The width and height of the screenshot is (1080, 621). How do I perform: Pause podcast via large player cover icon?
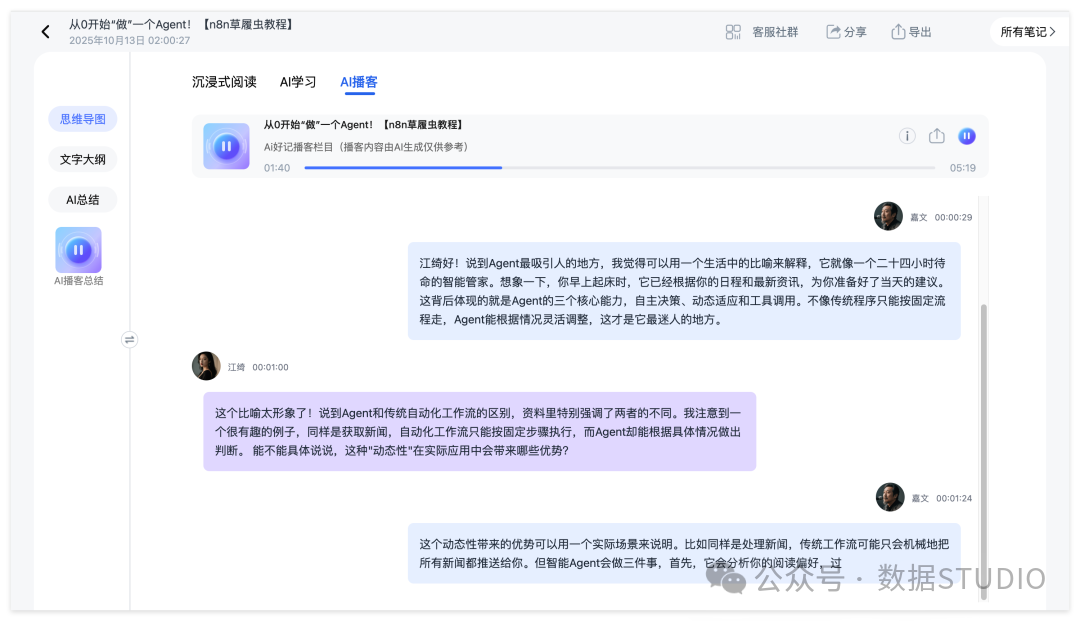pyautogui.click(x=227, y=146)
